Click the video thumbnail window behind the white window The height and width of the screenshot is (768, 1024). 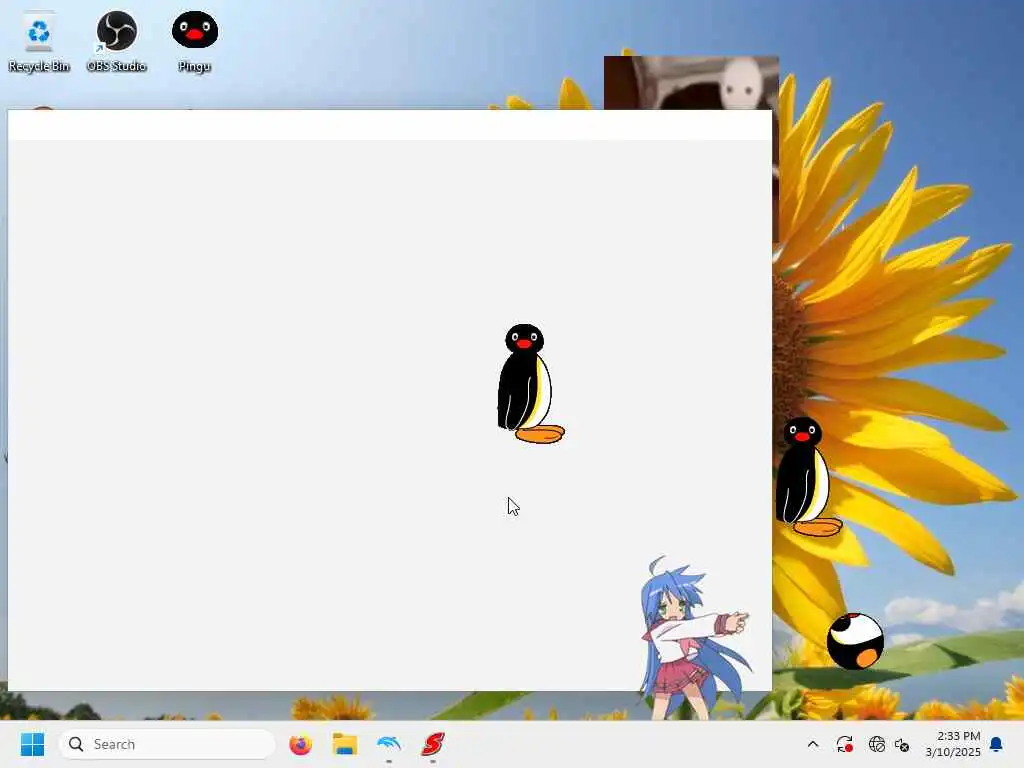[x=691, y=83]
